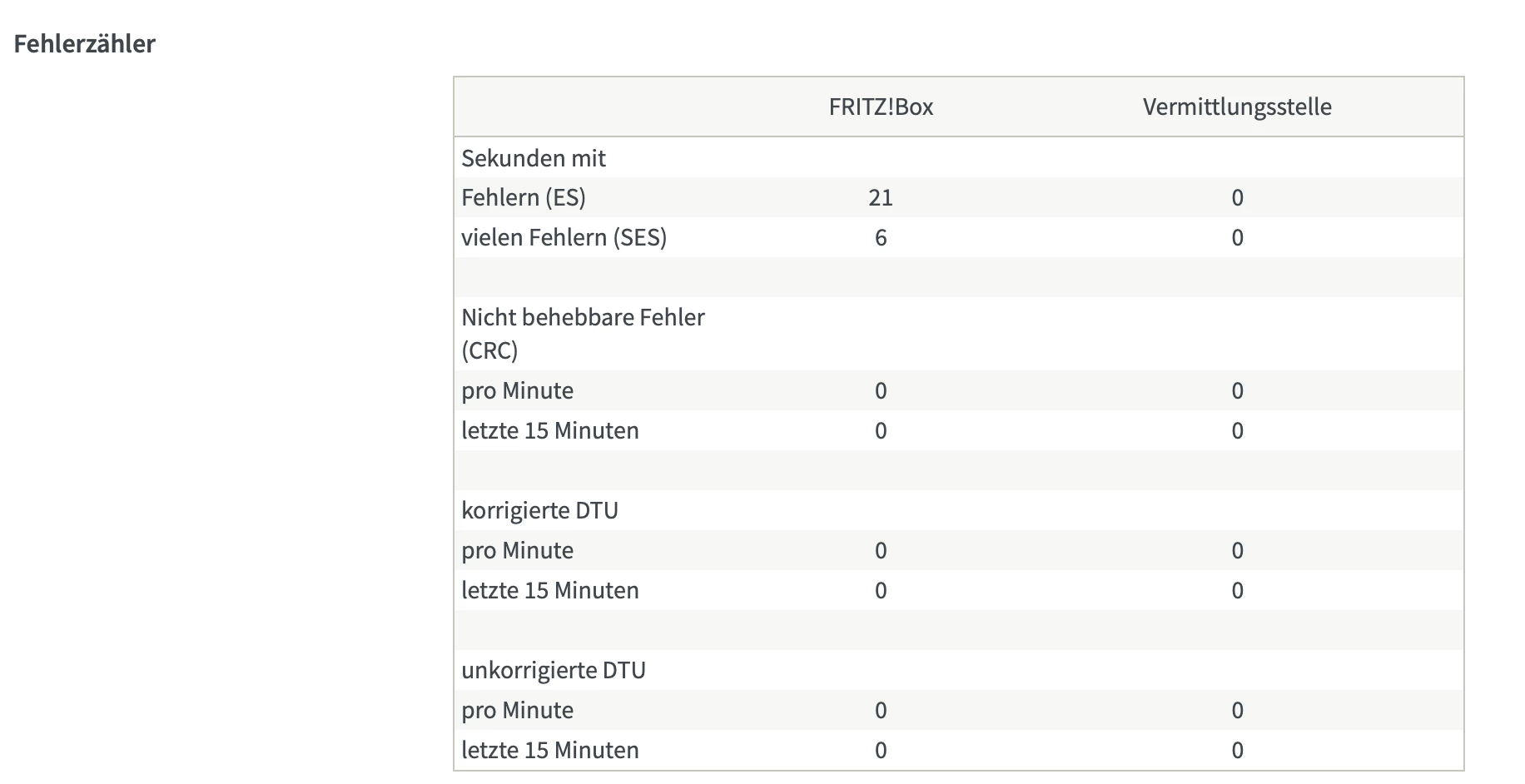Select "letzte 15 Minuten" label under CRC
Viewport: 1525px width, 784px height.
point(550,431)
